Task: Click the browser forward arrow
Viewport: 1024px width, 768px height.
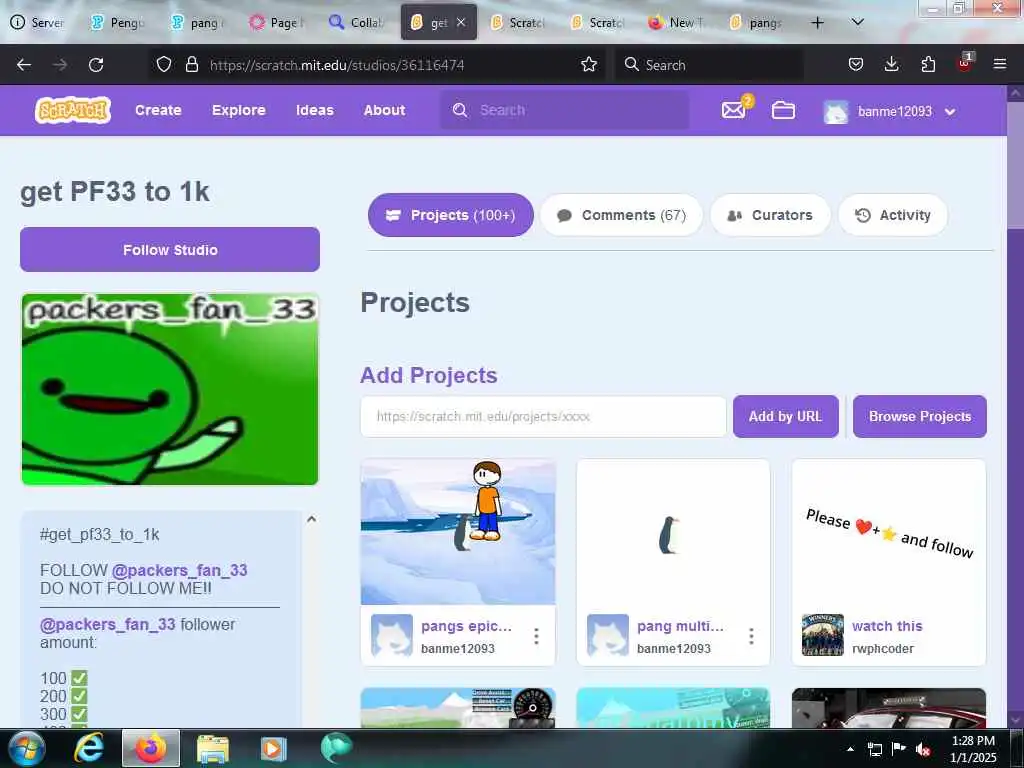Action: (x=60, y=65)
